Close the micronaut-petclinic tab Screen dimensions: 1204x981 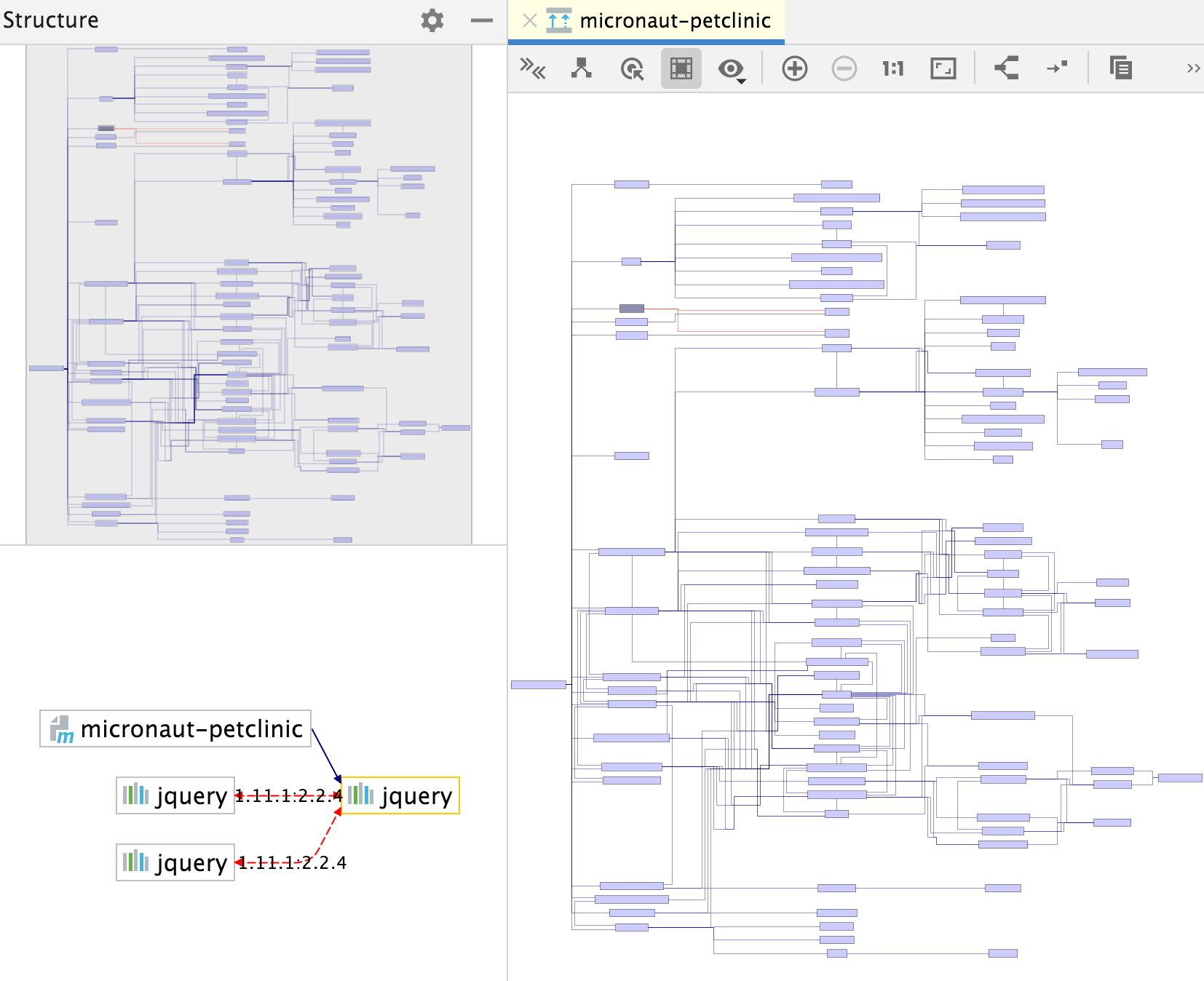(530, 20)
